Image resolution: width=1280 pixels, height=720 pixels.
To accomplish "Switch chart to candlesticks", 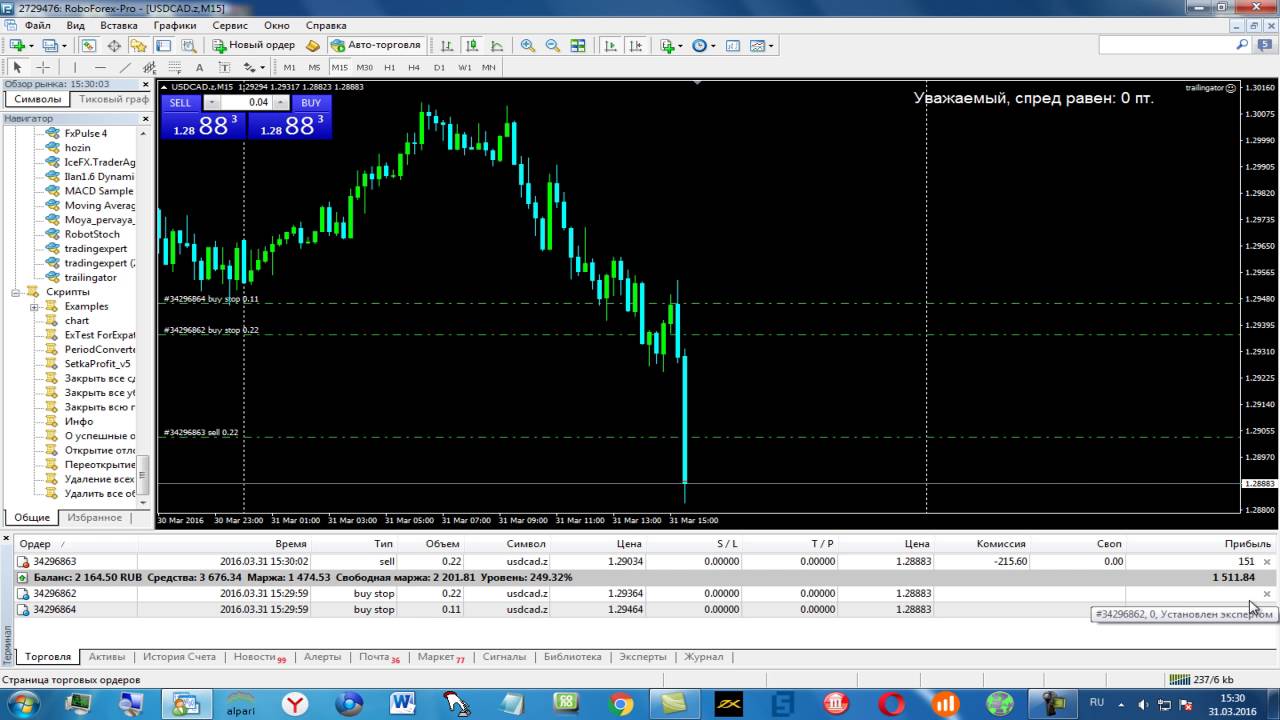I will click(471, 46).
